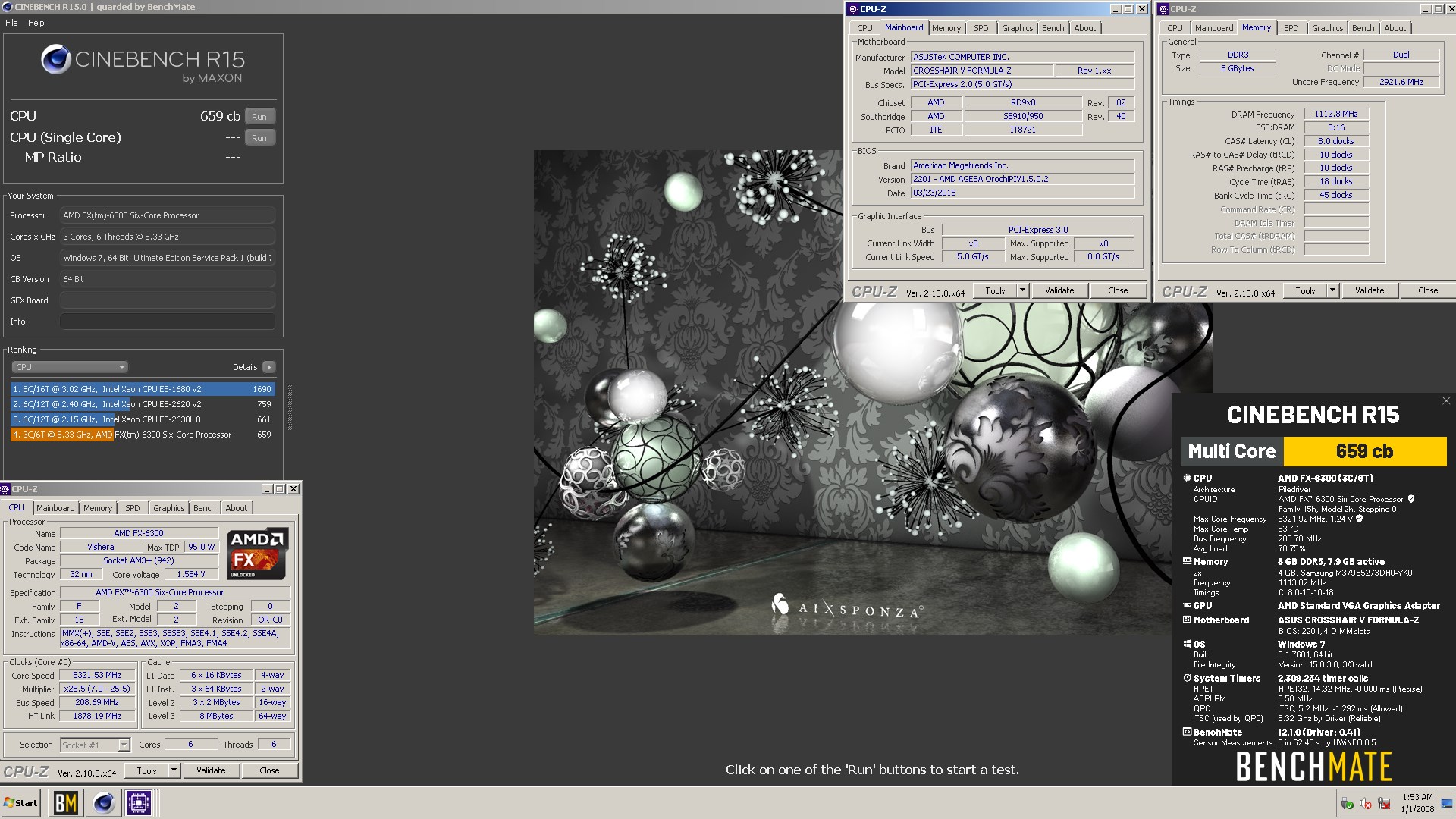Click Validate in CPU-Z CPU window
This screenshot has height=819, width=1456.
[211, 770]
